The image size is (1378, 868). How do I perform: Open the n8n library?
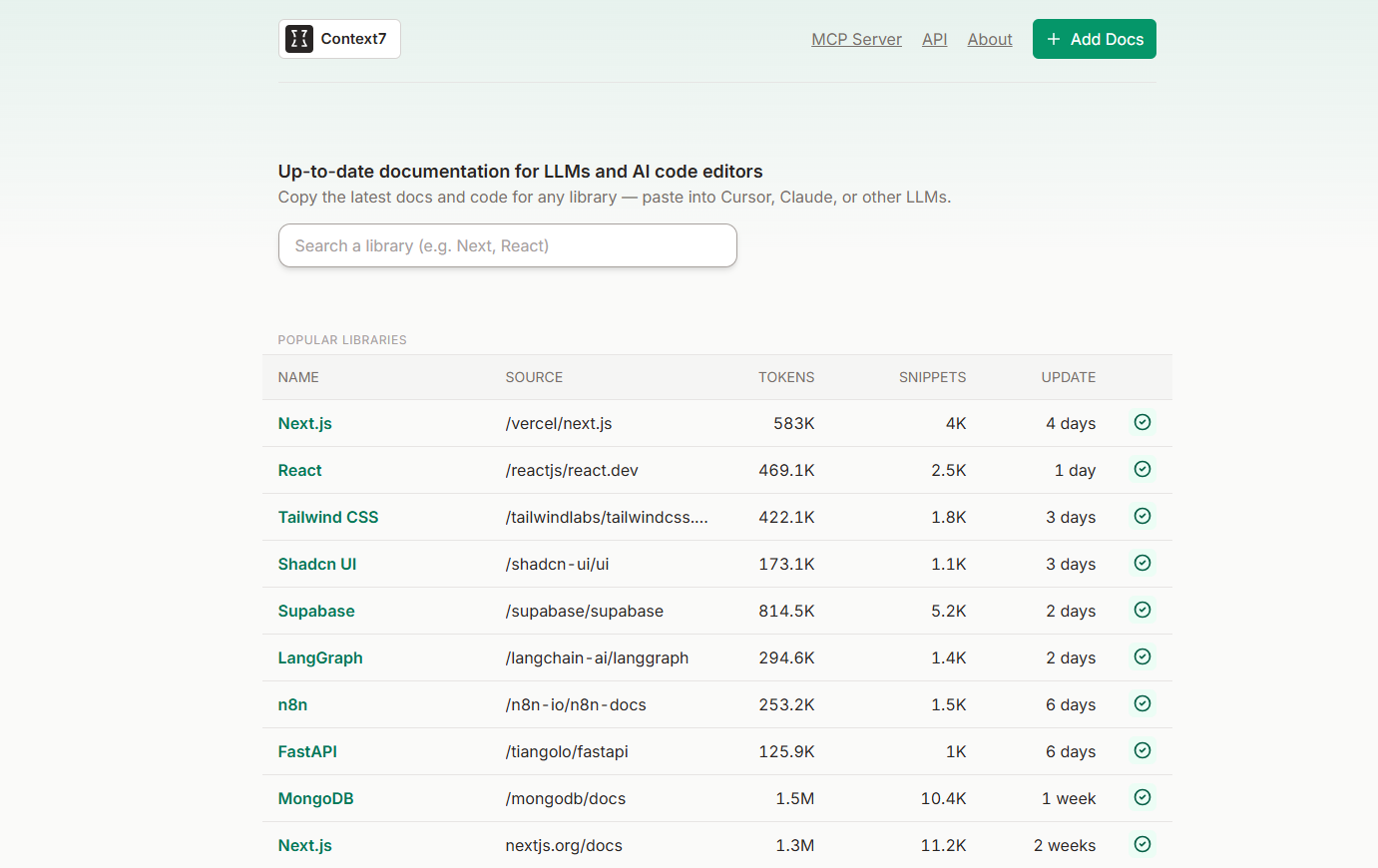(x=292, y=704)
